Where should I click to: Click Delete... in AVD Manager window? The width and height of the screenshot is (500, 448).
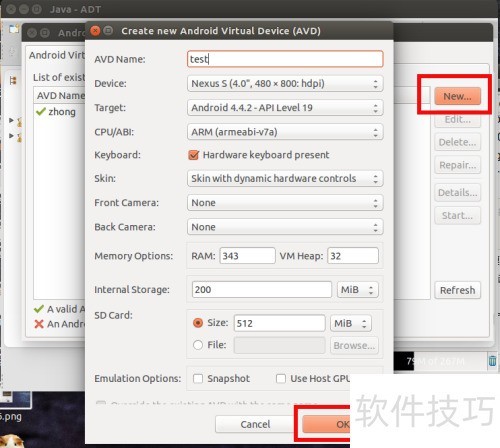tap(457, 142)
